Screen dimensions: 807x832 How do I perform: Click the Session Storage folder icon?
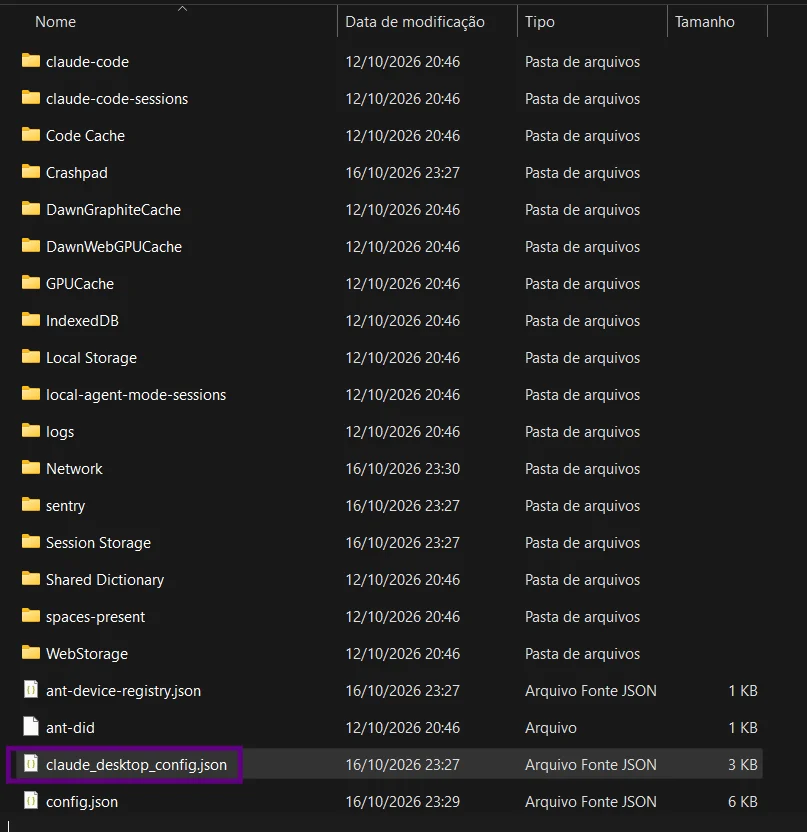pyautogui.click(x=31, y=542)
